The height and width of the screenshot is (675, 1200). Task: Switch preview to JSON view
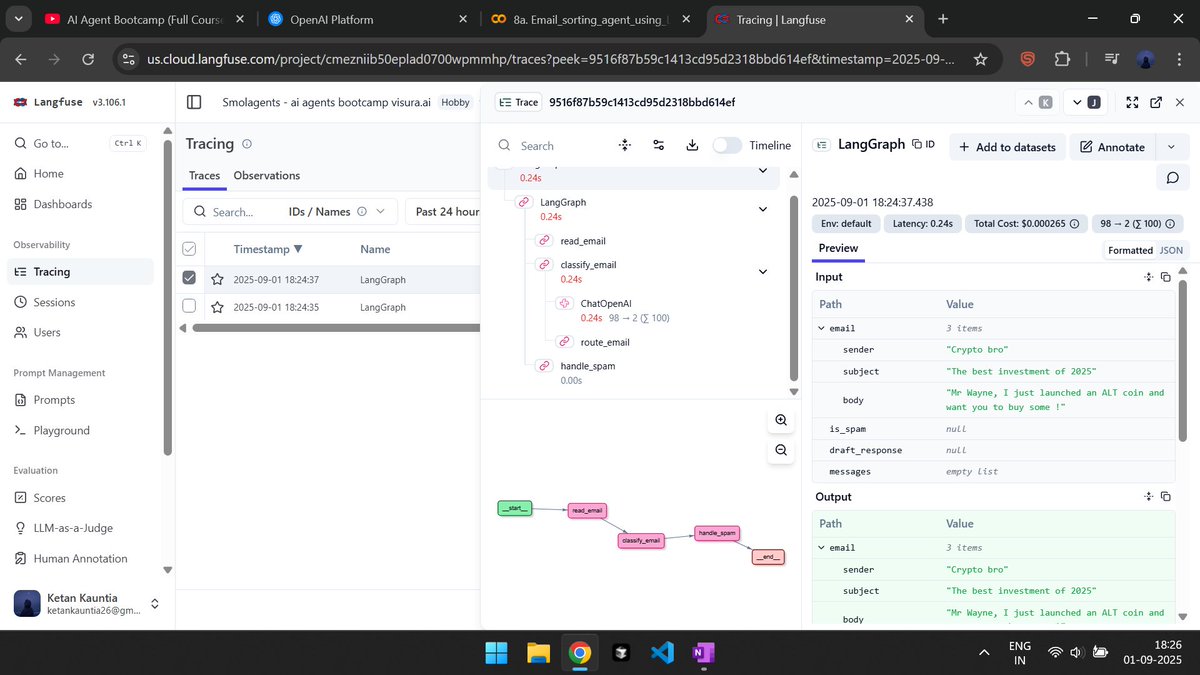[x=1171, y=250]
